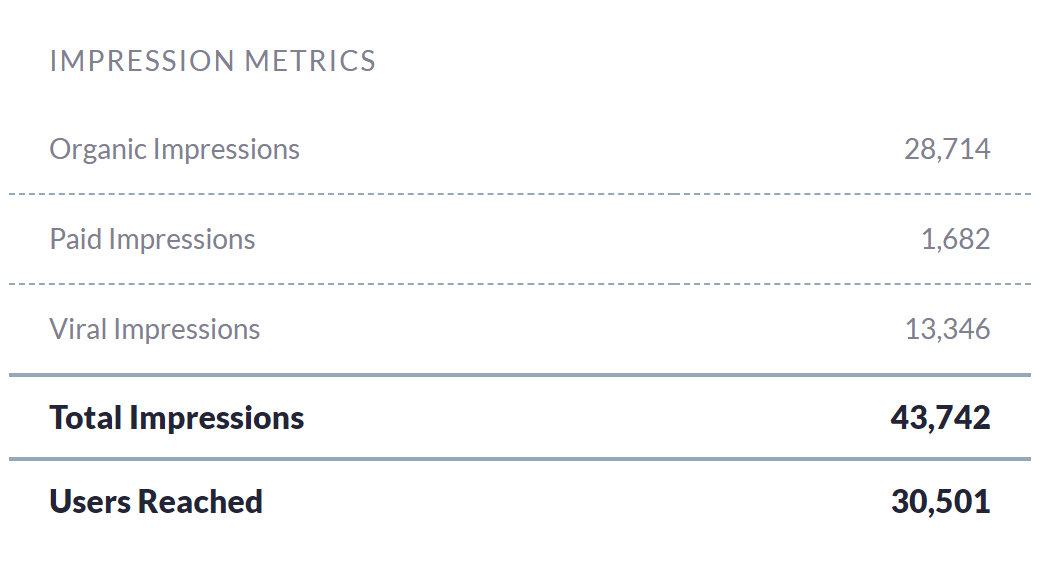
Task: Select the Viral Impressions label
Action: tap(154, 330)
